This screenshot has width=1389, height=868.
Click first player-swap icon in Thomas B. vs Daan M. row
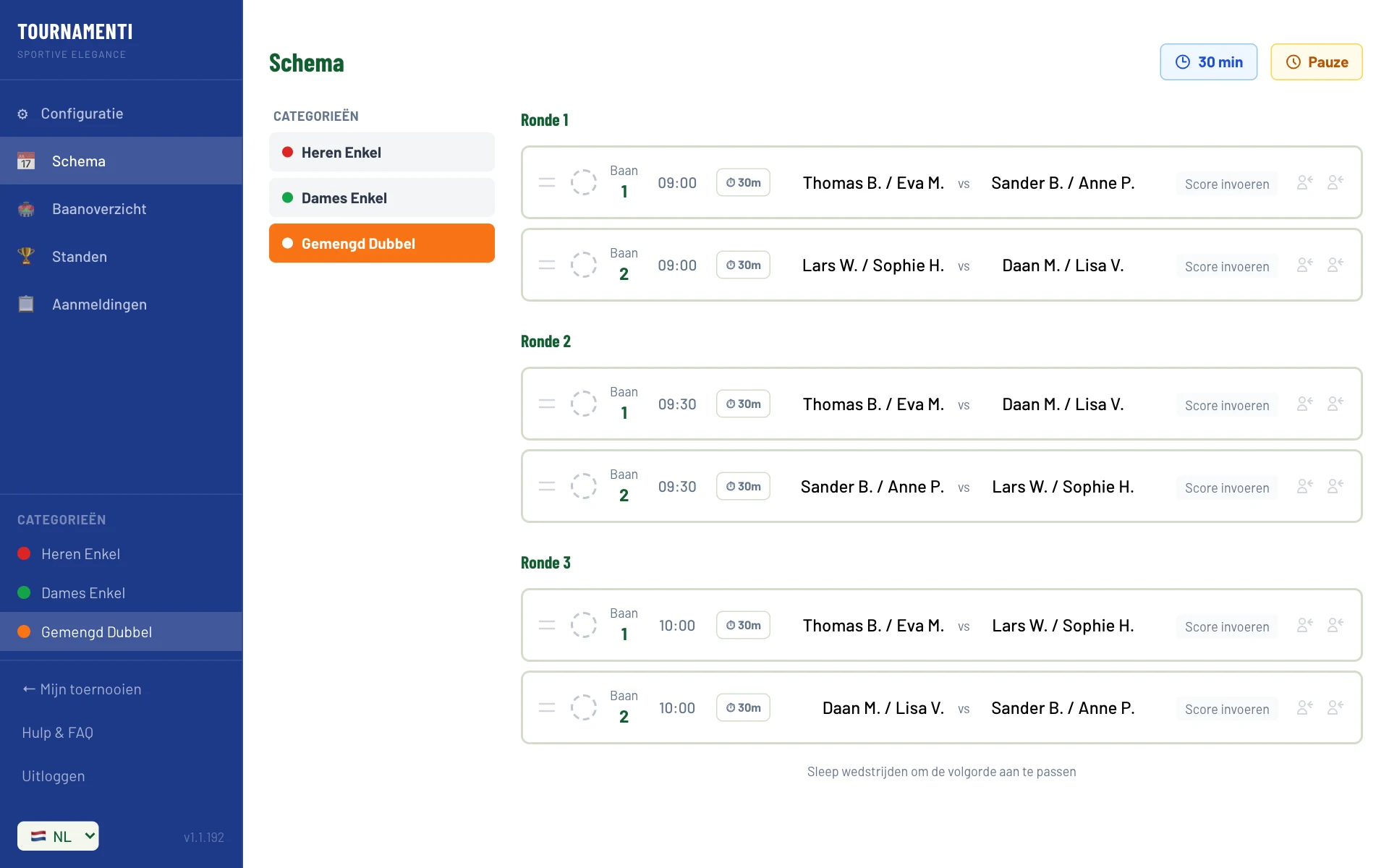1305,404
